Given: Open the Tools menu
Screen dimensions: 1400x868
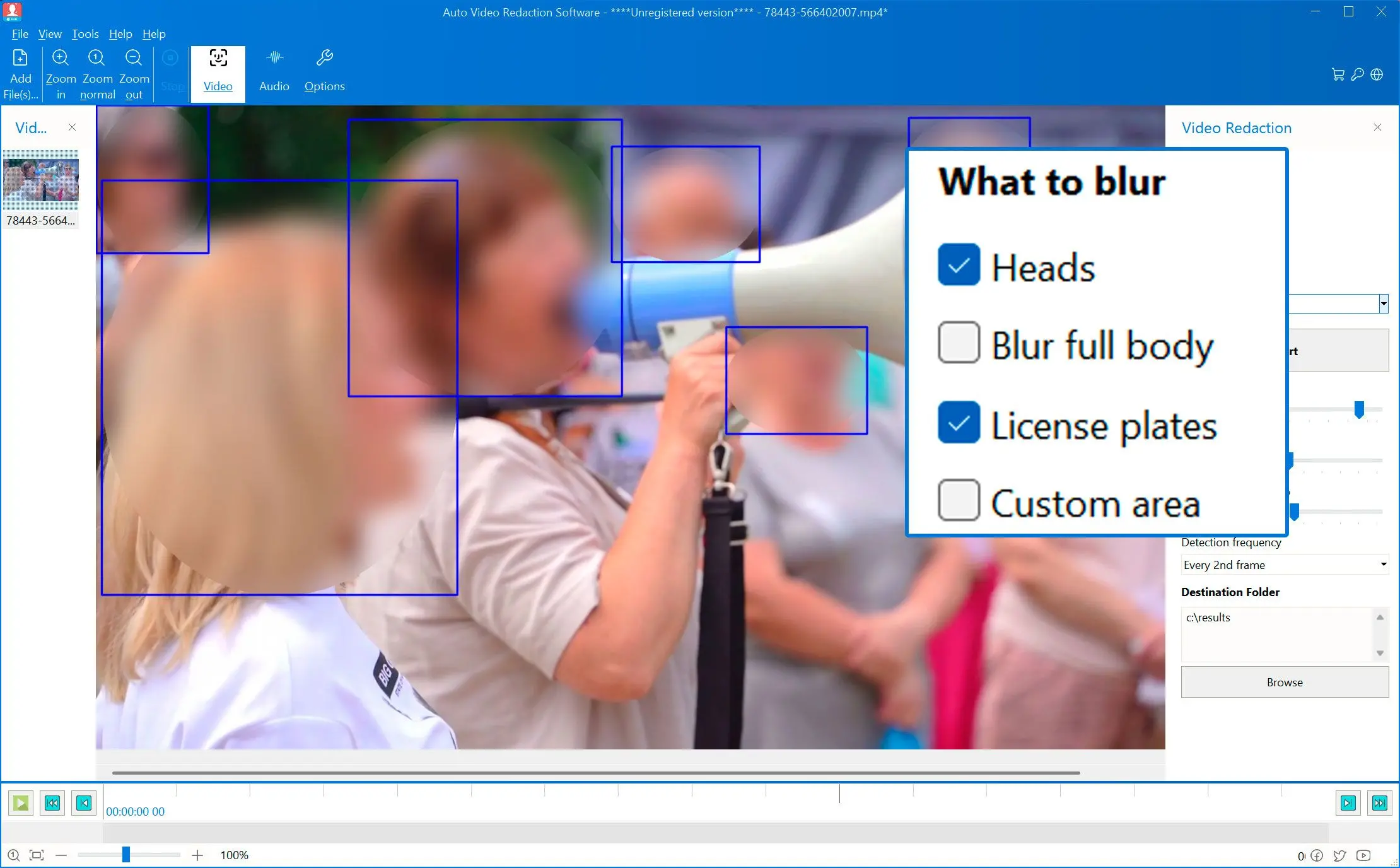Looking at the screenshot, I should pyautogui.click(x=85, y=34).
